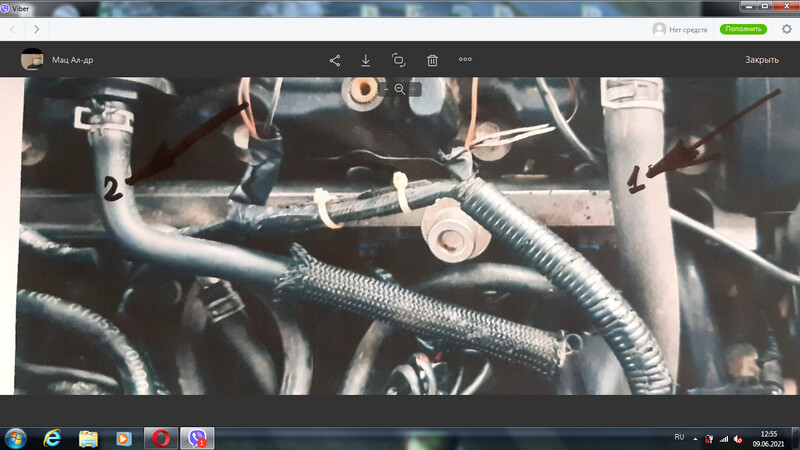Viewport: 800px width, 450px height.
Task: Open the Windows Start menu
Action: [17, 438]
